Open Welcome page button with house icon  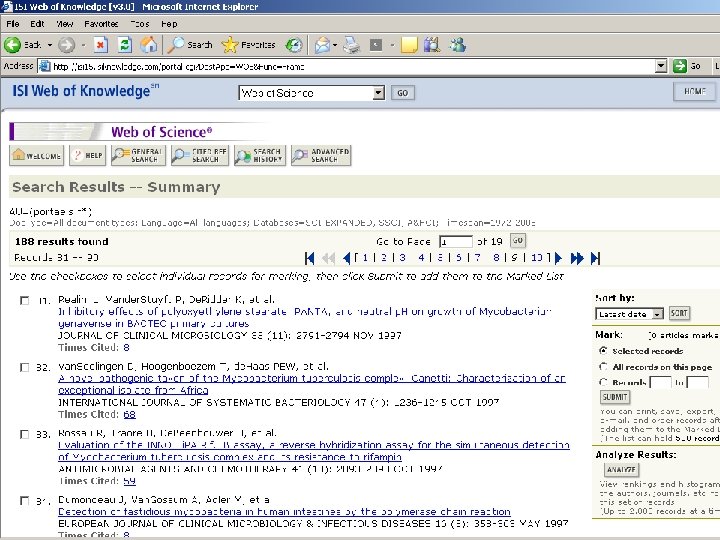pyautogui.click(x=37, y=155)
